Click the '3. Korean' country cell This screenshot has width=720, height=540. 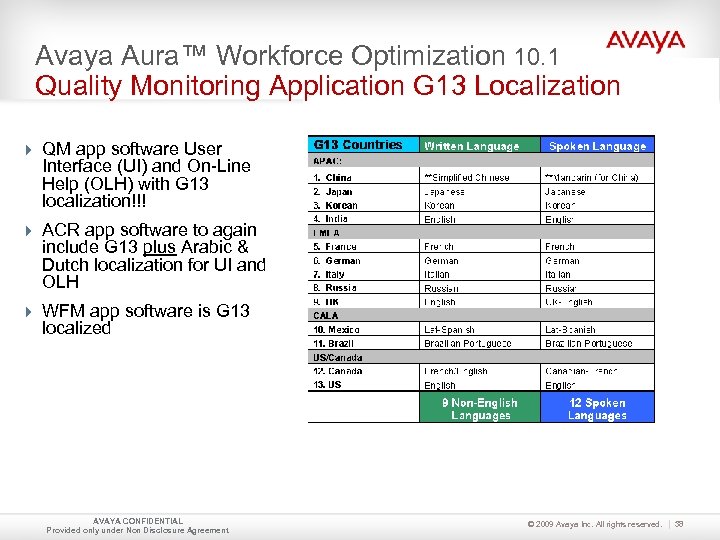363,205
